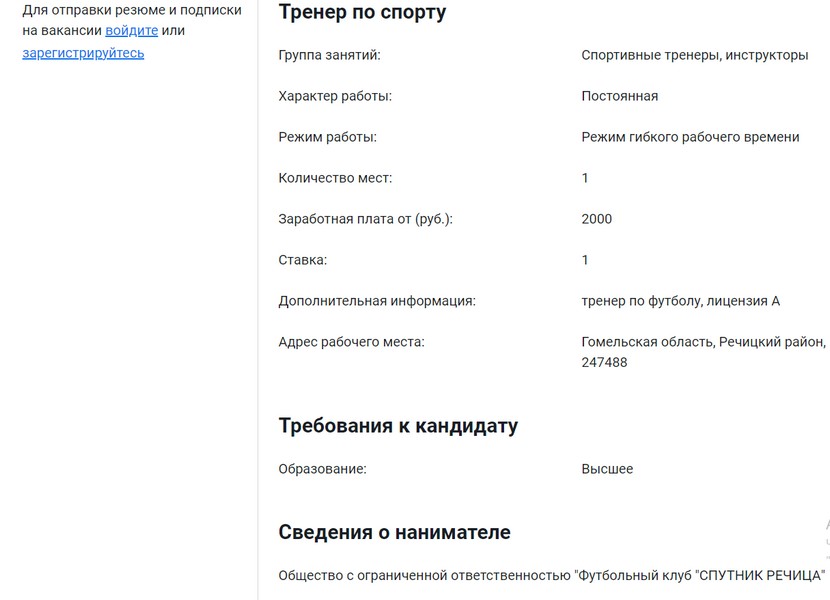The width and height of the screenshot is (830, 600).
Task: Click the "Сведения о нанимателе" heading
Action: [394, 532]
